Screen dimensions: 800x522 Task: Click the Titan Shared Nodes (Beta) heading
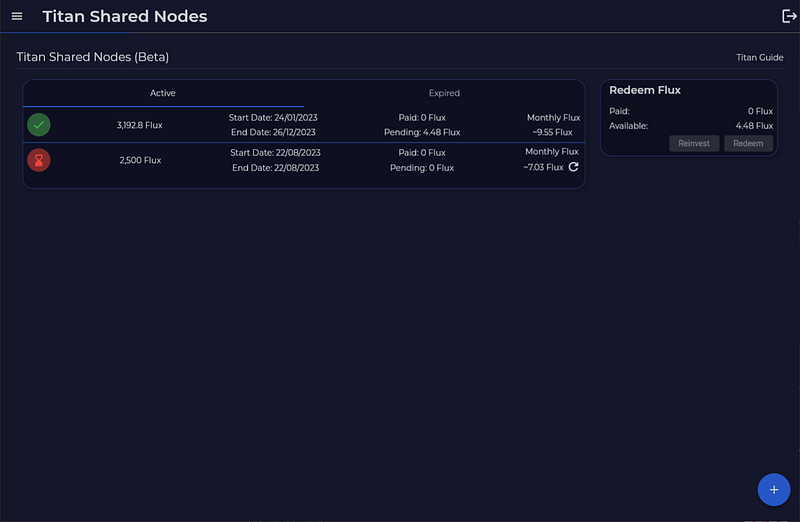coord(93,57)
